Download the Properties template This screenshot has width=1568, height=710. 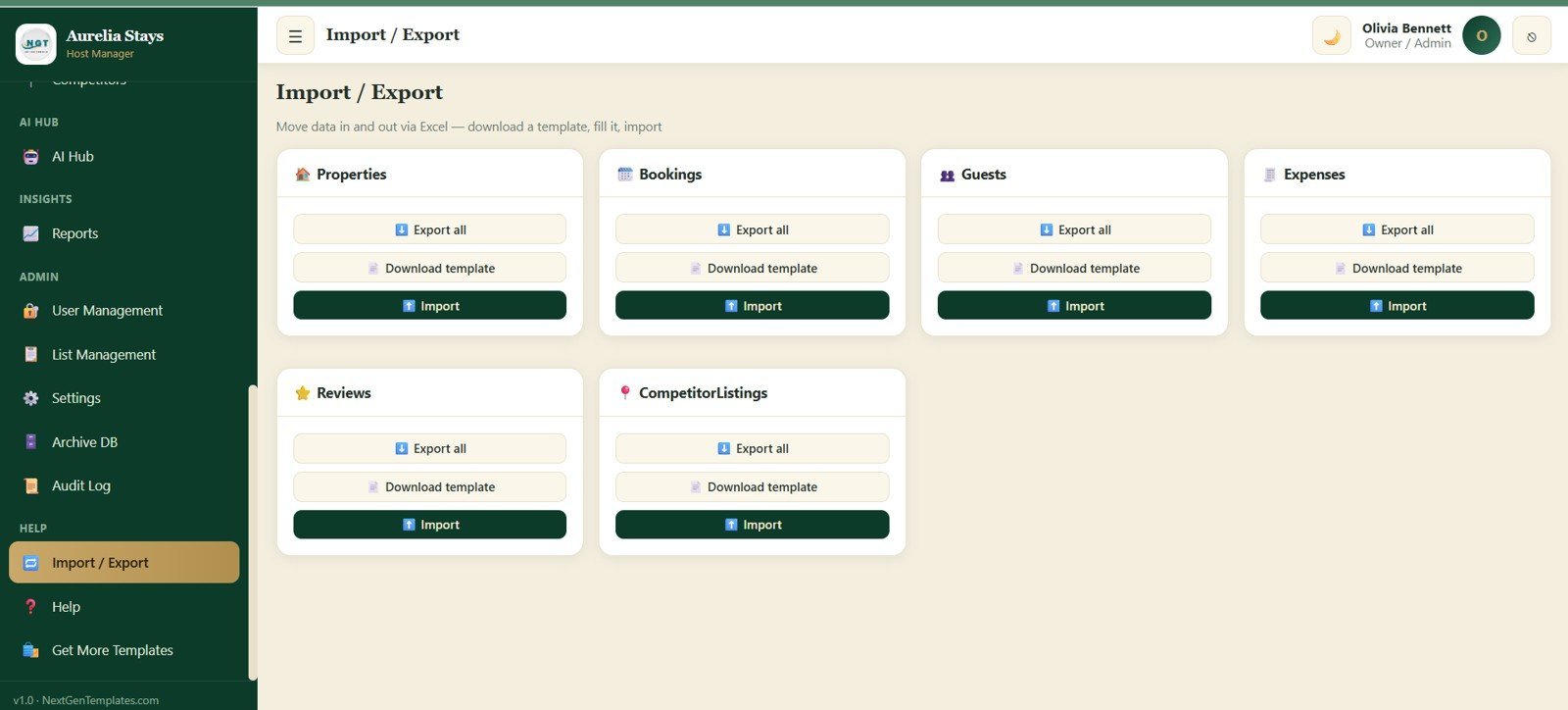429,268
